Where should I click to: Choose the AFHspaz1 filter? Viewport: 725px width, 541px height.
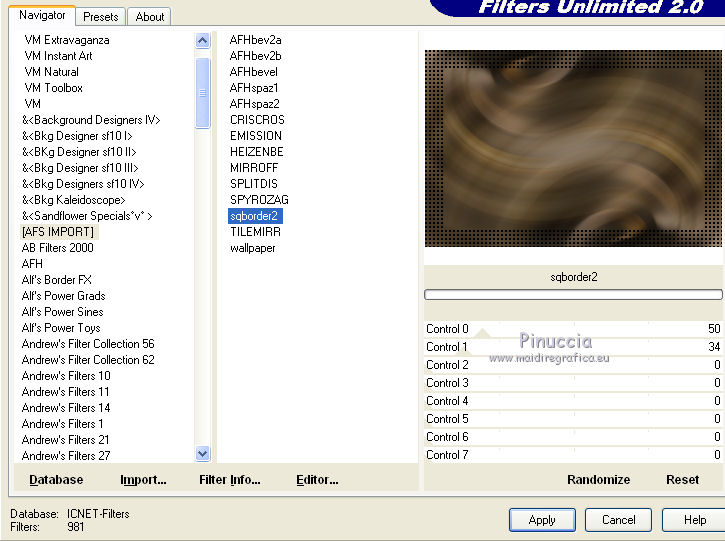(x=254, y=88)
